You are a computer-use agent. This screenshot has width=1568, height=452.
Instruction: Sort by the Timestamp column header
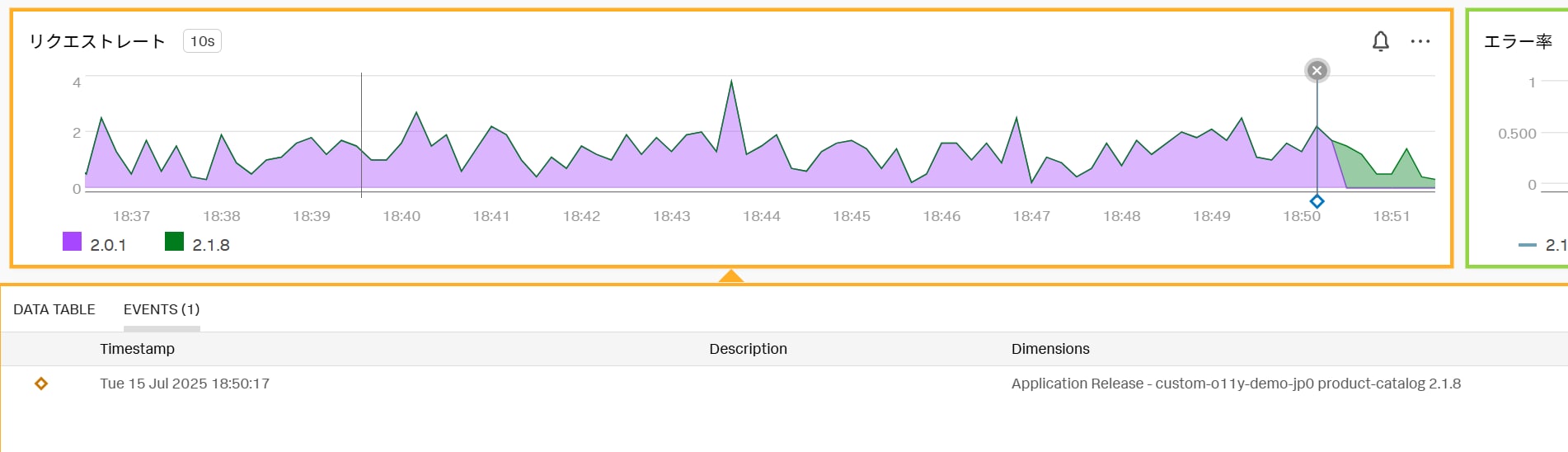coord(137,349)
